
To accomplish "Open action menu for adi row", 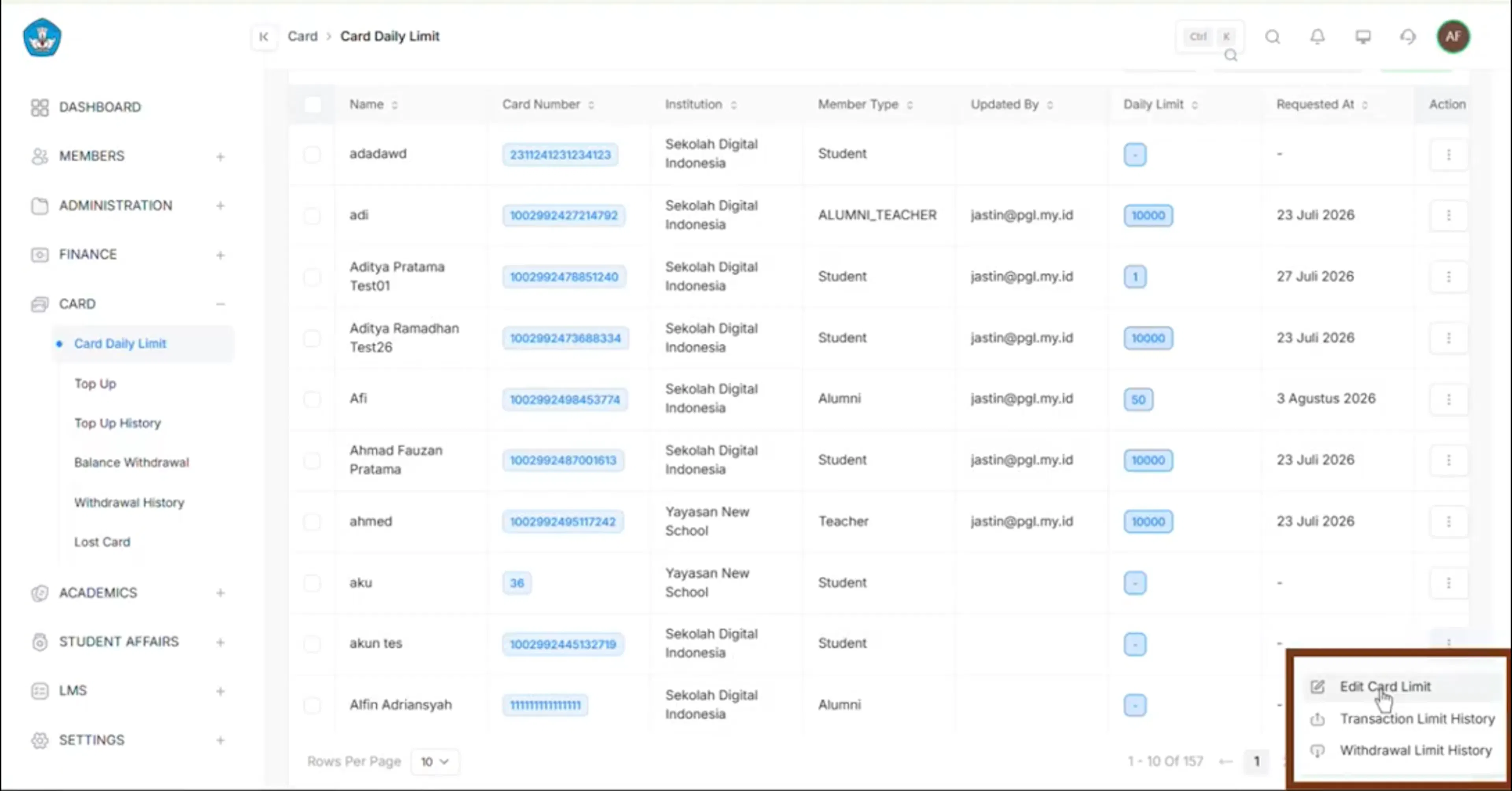I will [x=1449, y=215].
